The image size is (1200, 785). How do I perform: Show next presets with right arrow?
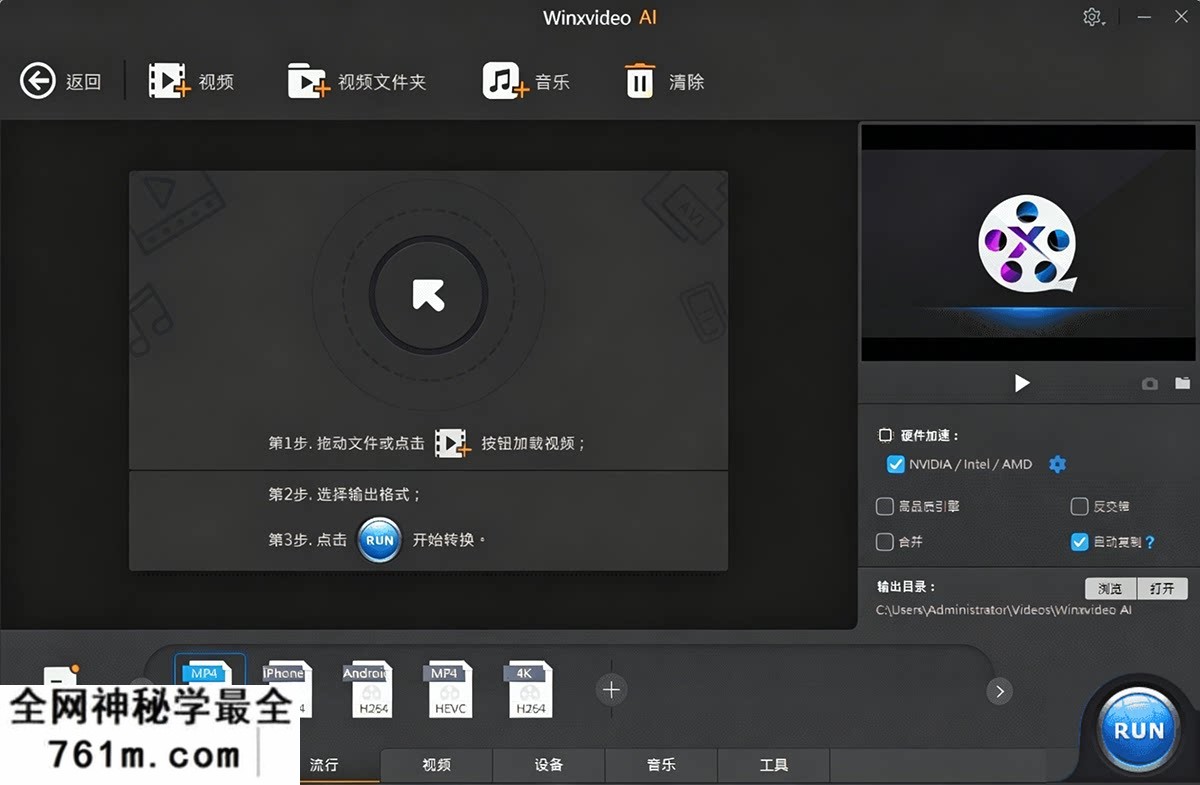coord(999,690)
